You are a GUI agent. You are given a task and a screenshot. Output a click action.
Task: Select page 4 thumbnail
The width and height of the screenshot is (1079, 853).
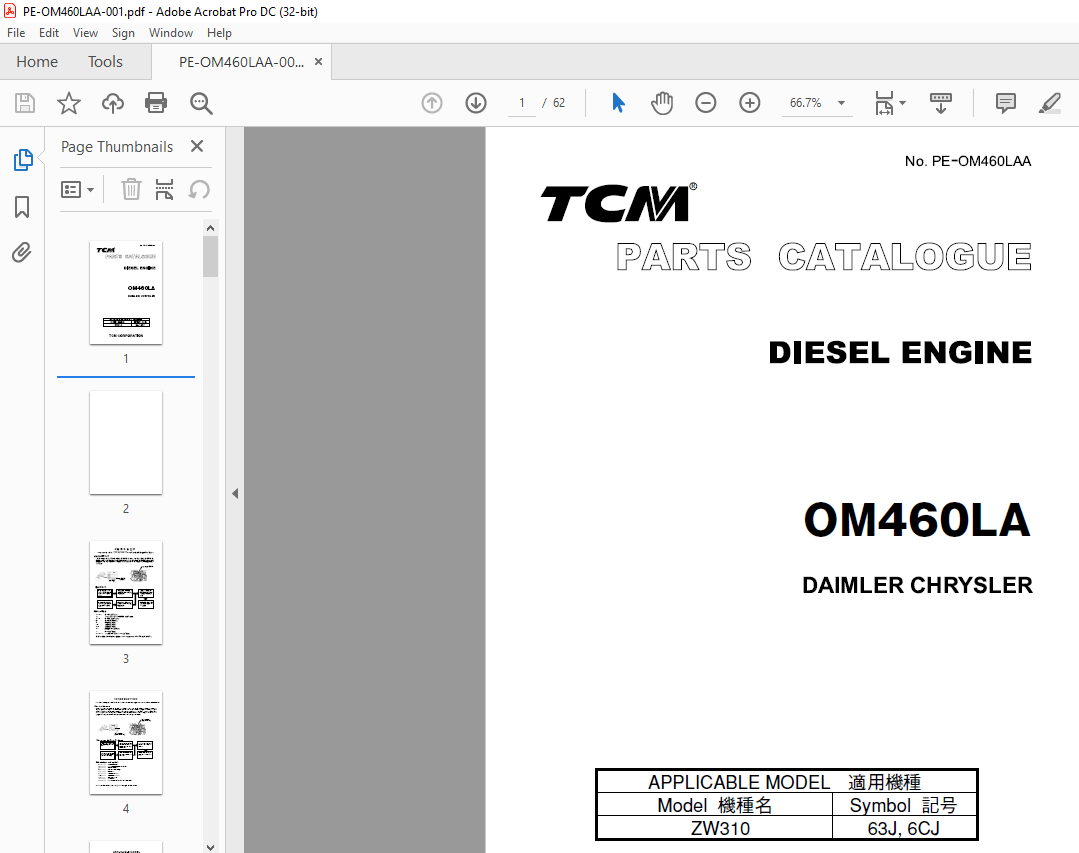(126, 742)
